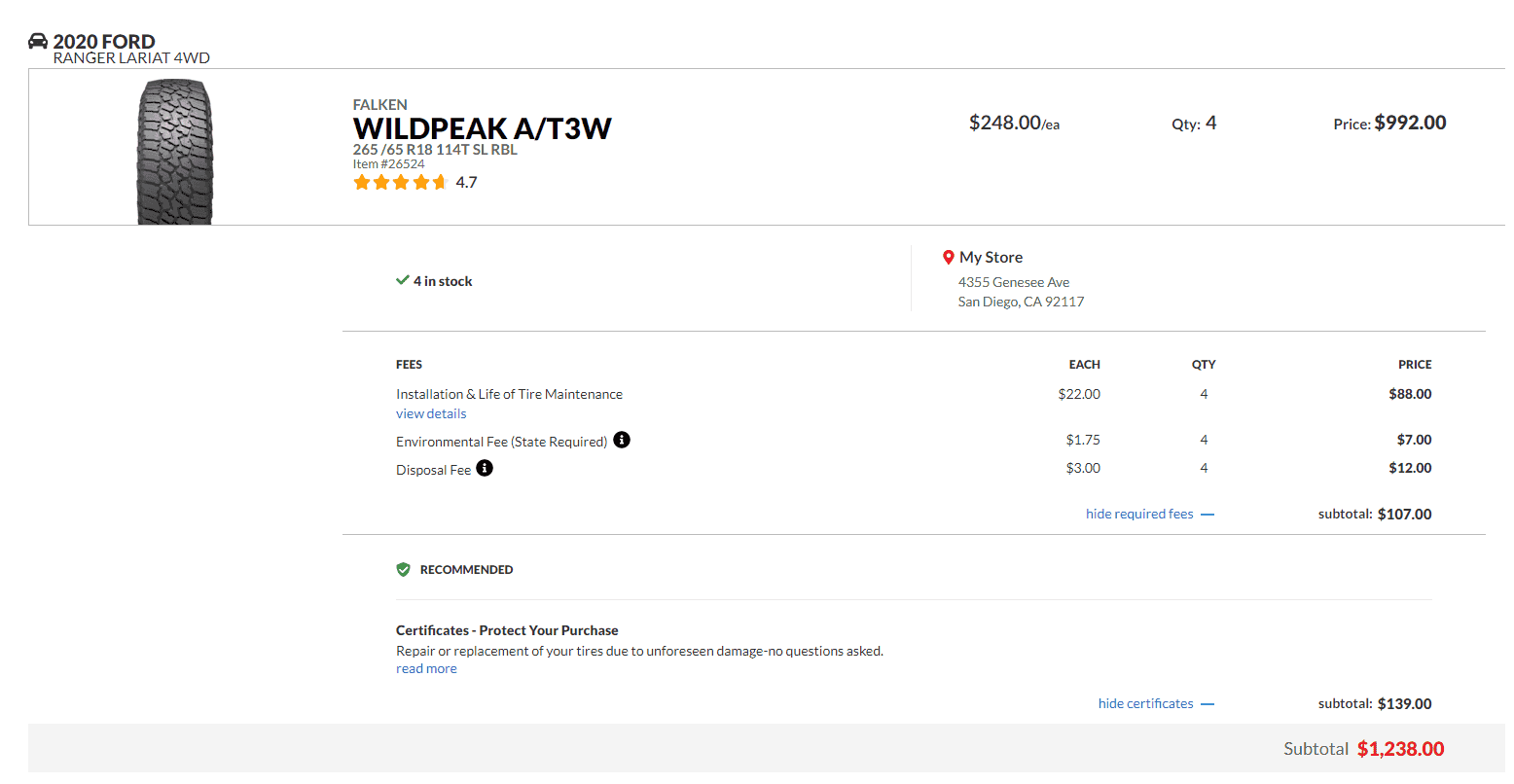Click the $3.00 disposal fee amount
Image resolution: width=1514 pixels, height=784 pixels.
click(x=1083, y=468)
